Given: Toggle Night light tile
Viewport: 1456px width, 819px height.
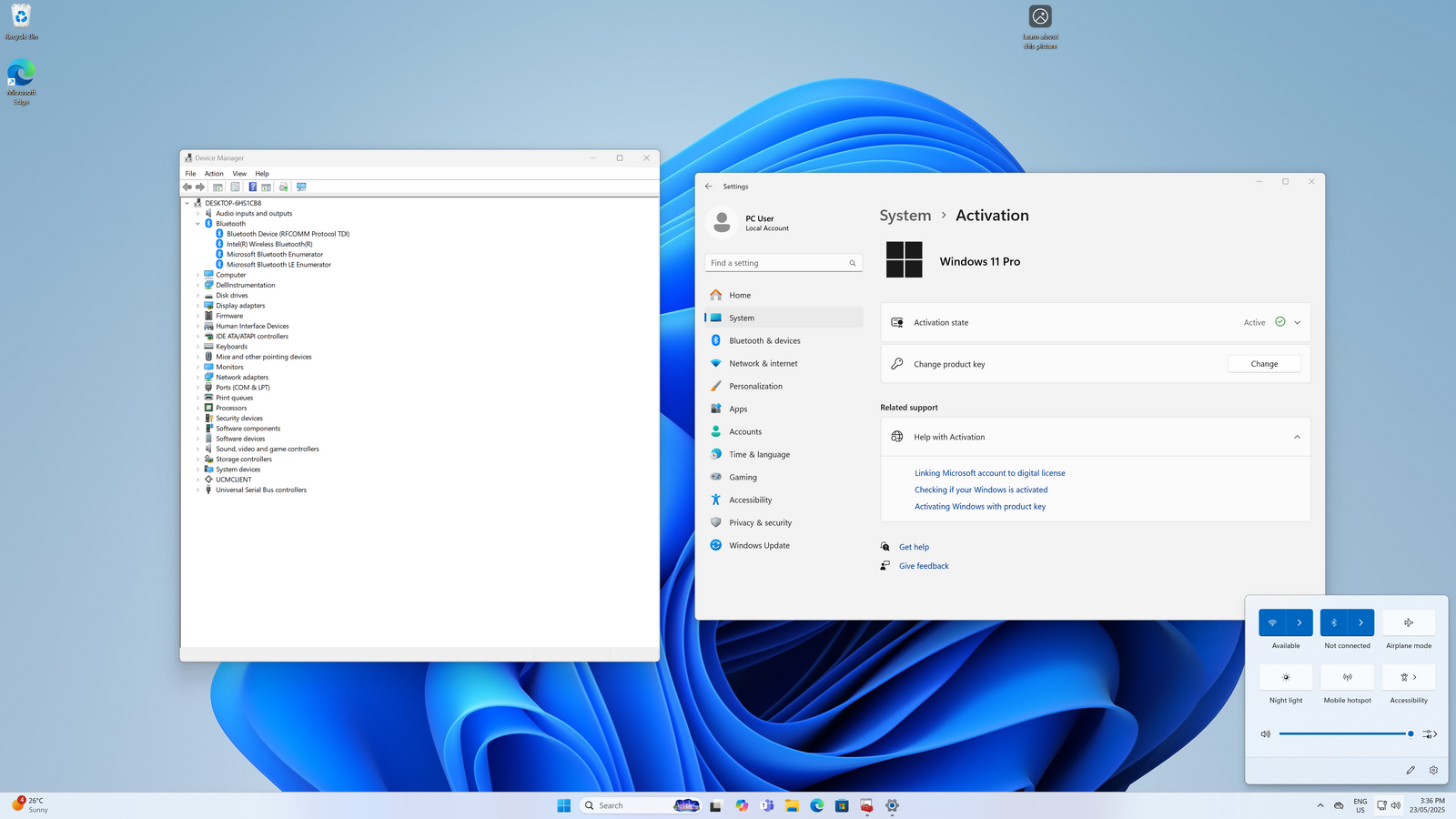Looking at the screenshot, I should click(x=1286, y=677).
